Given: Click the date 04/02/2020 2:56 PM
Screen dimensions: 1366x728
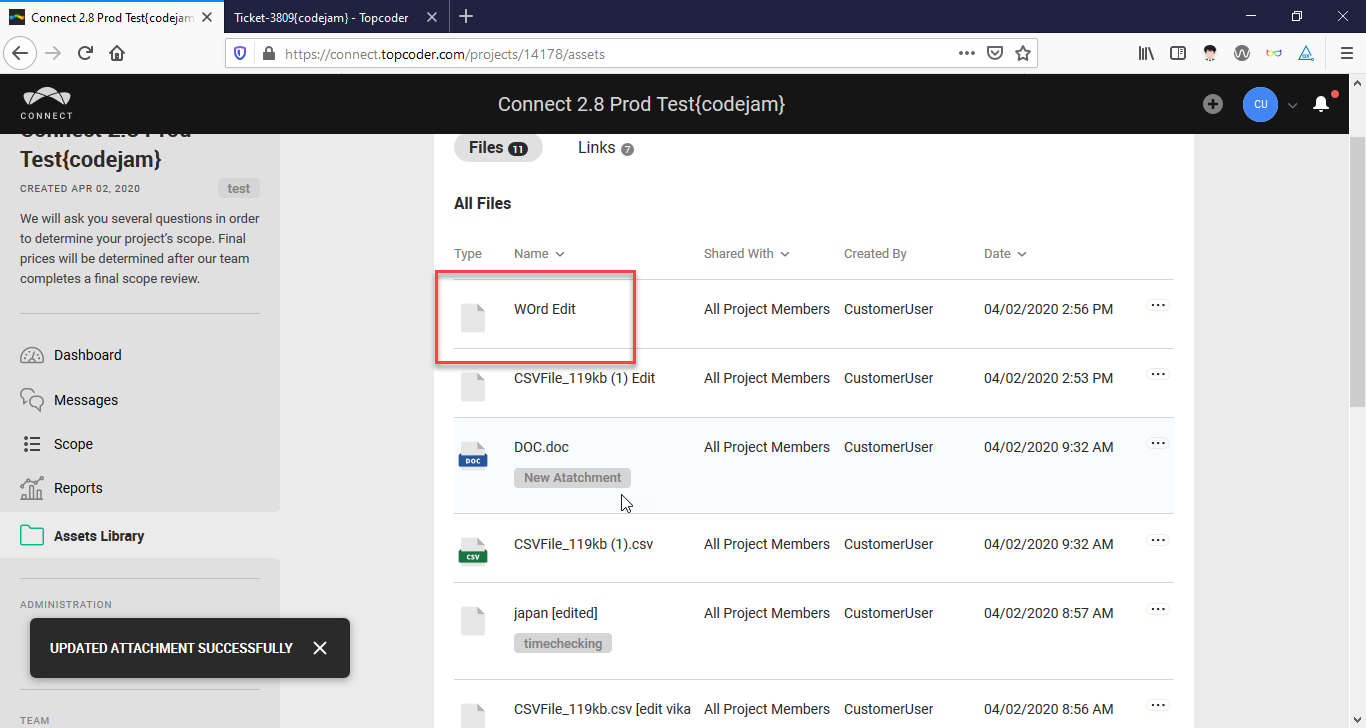Looking at the screenshot, I should pyautogui.click(x=1048, y=309).
